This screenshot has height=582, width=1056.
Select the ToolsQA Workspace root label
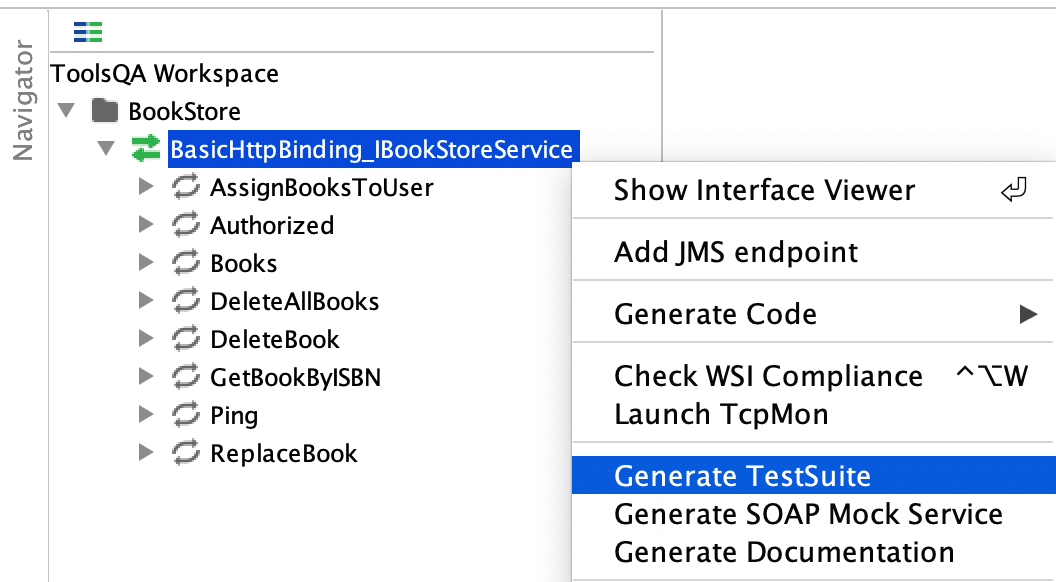click(x=165, y=73)
